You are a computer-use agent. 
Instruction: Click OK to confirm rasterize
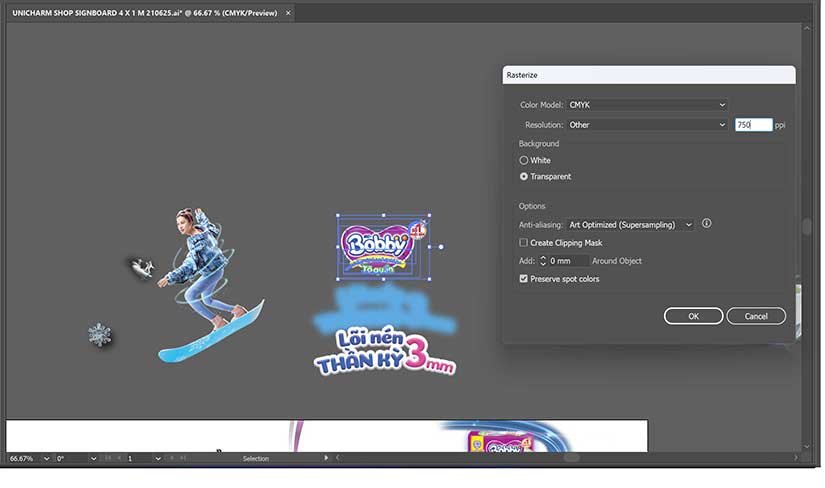coord(693,316)
